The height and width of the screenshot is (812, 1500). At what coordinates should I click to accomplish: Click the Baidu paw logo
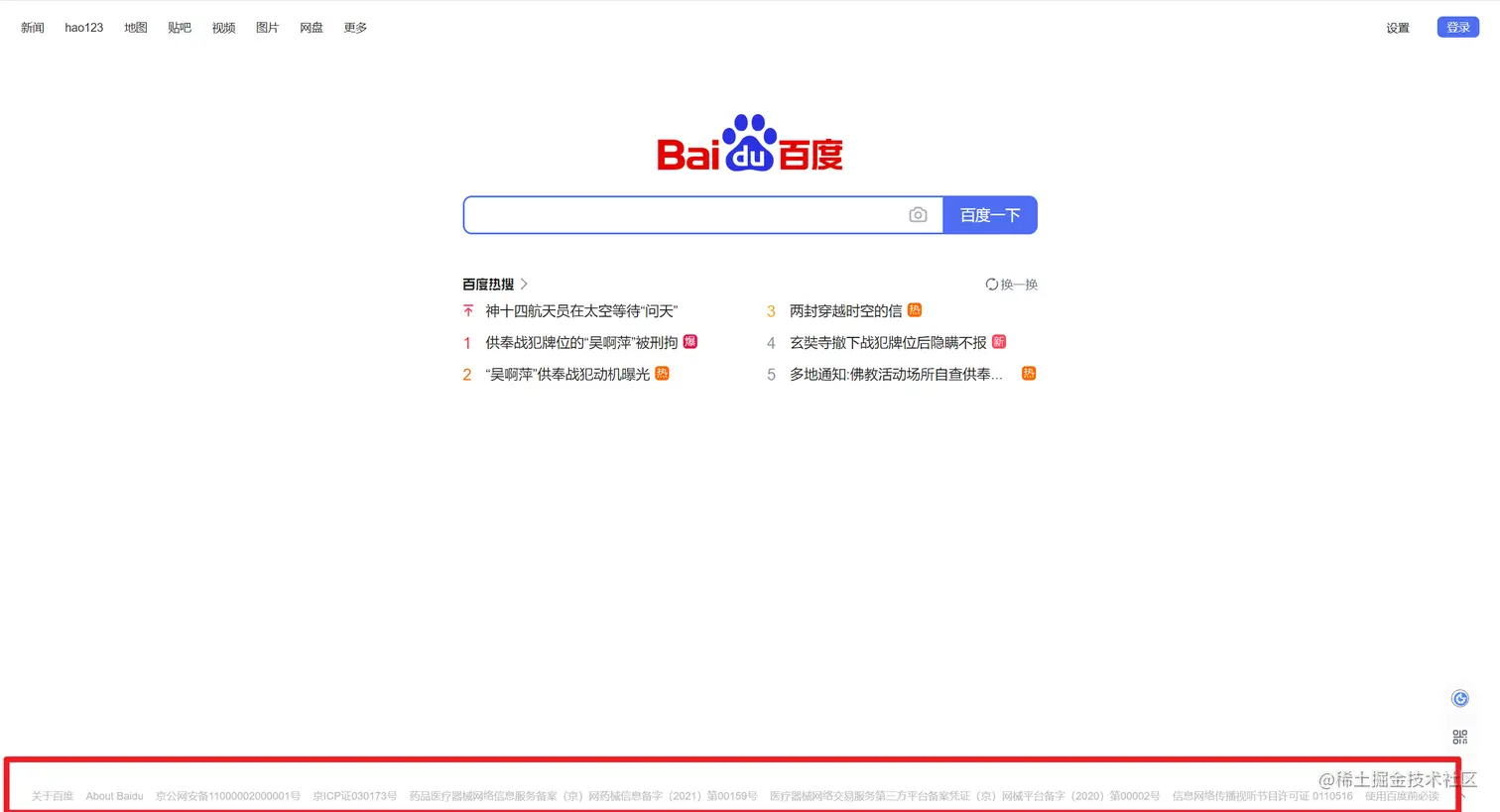coord(749,144)
